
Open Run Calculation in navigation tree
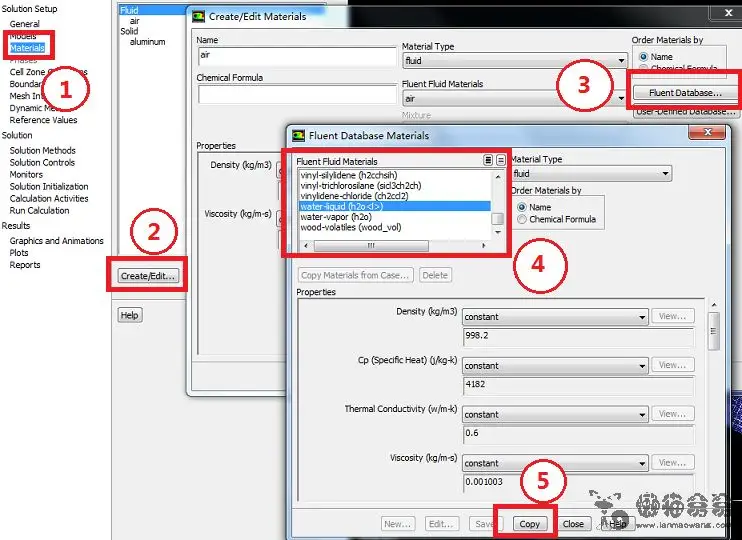39,211
